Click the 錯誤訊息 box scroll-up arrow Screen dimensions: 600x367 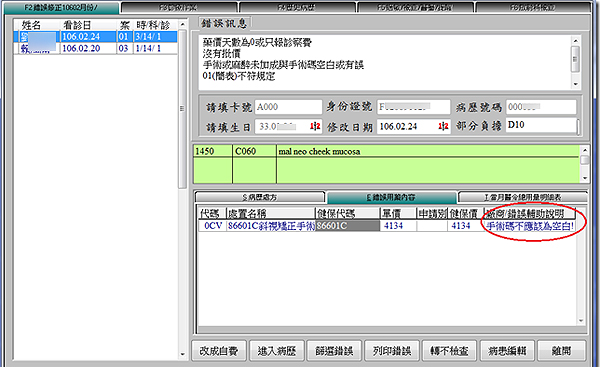(x=575, y=40)
